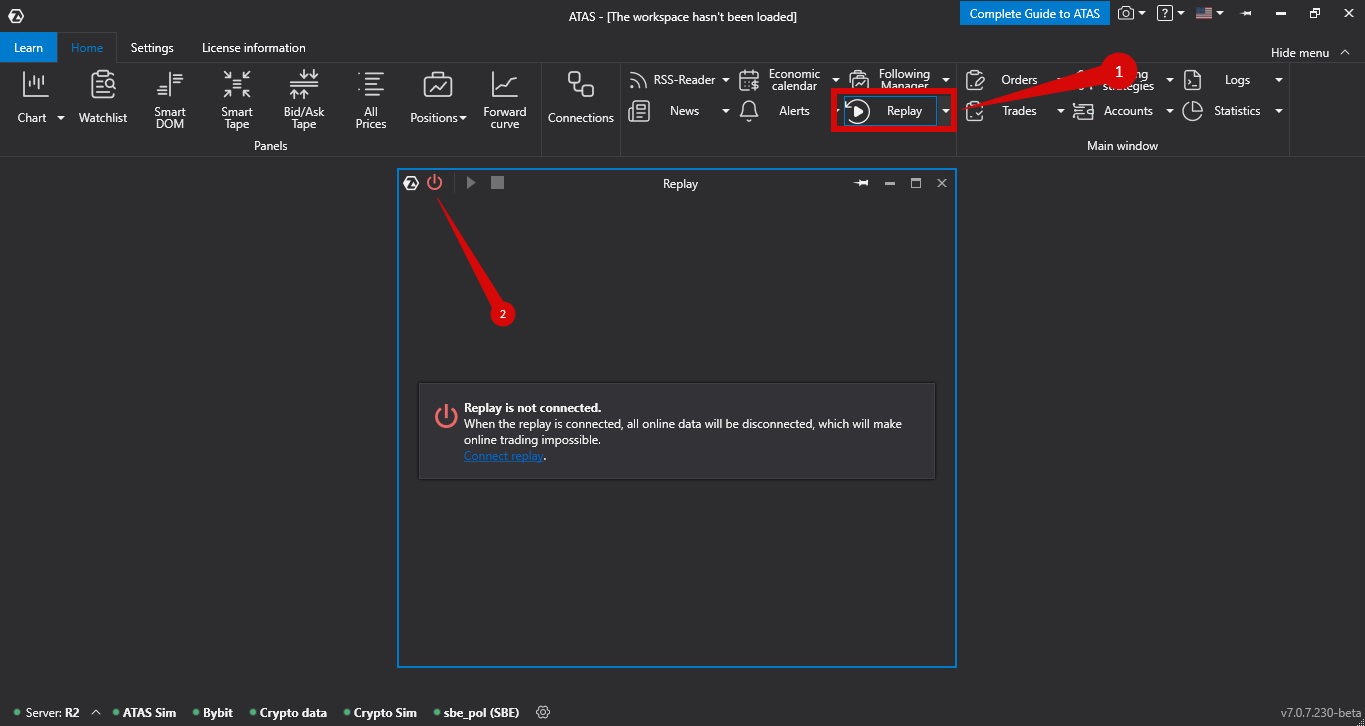Open the Watchlist panel
Image resolution: width=1365 pixels, height=726 pixels.
tap(103, 98)
